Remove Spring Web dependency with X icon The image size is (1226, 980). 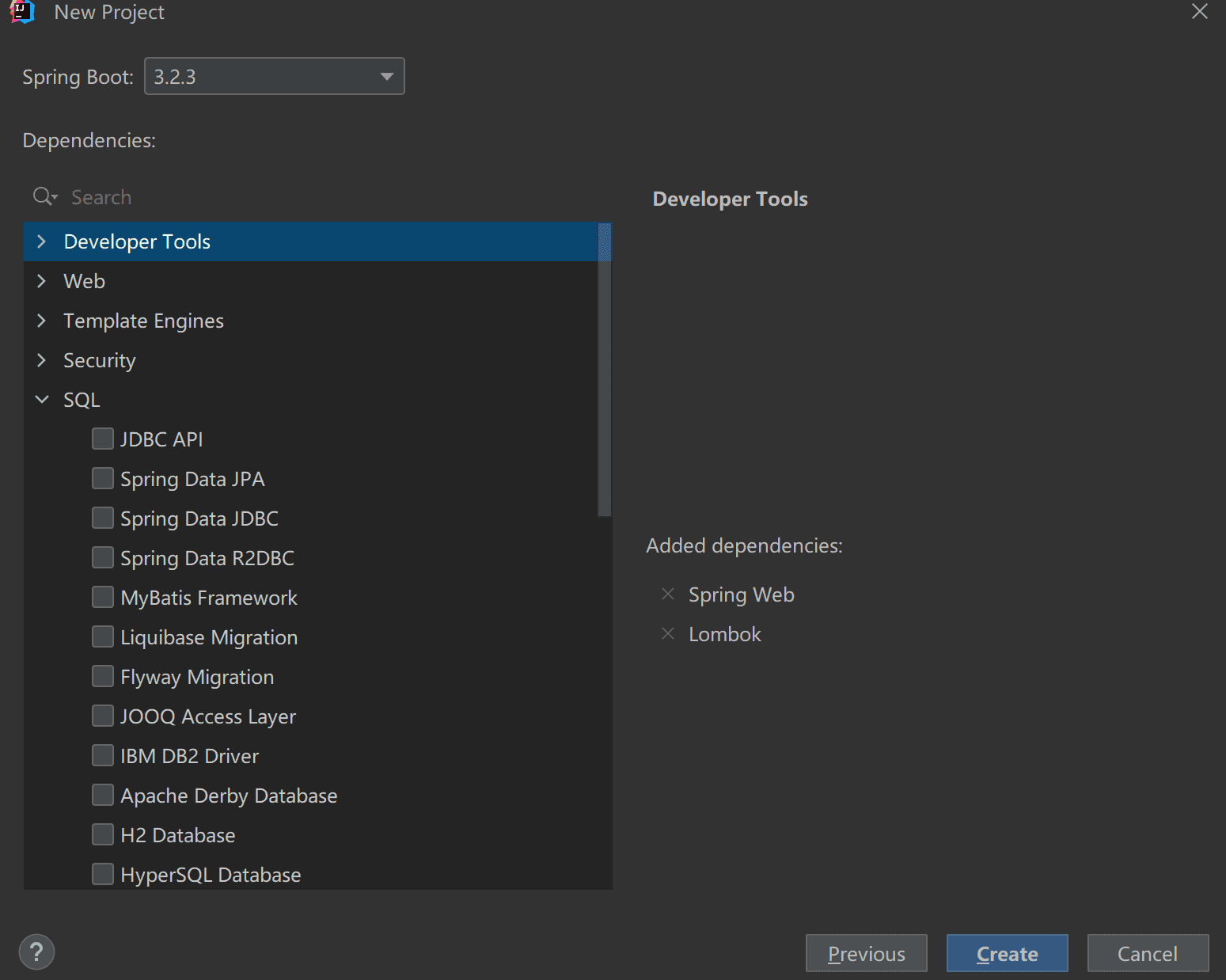click(668, 594)
